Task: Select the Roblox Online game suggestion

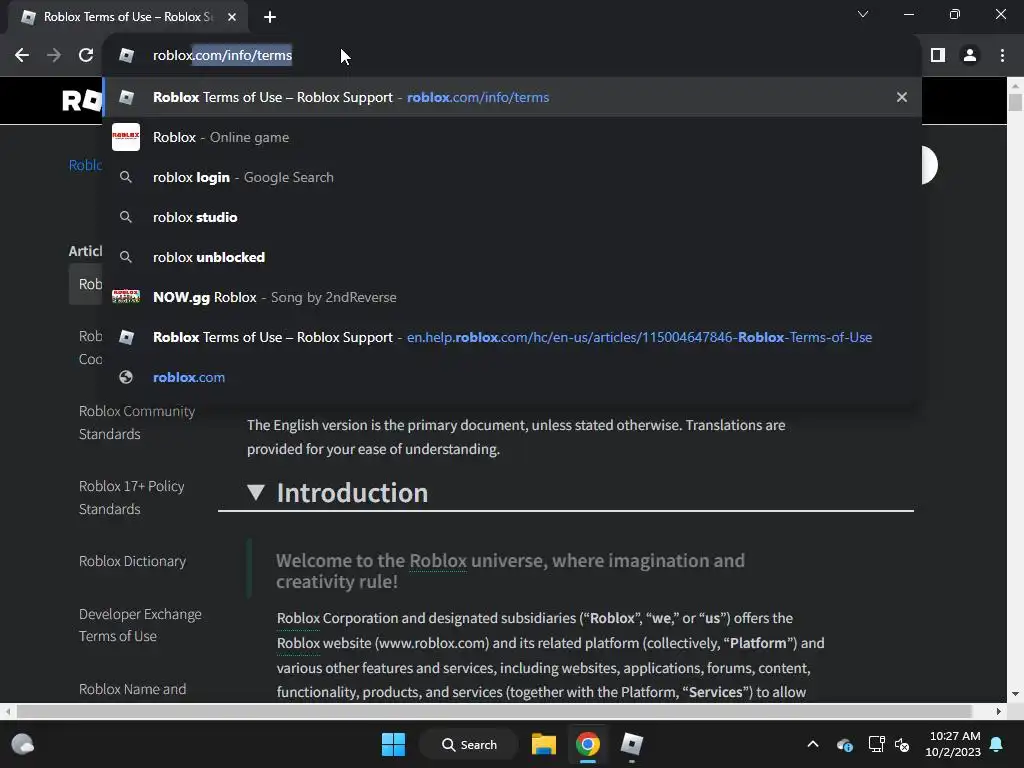Action: coord(512,137)
